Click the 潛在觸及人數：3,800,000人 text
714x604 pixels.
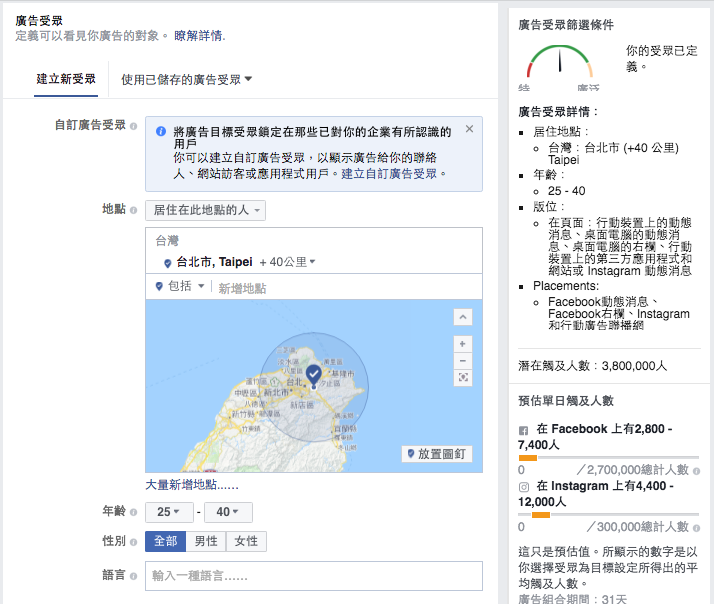coord(592,366)
